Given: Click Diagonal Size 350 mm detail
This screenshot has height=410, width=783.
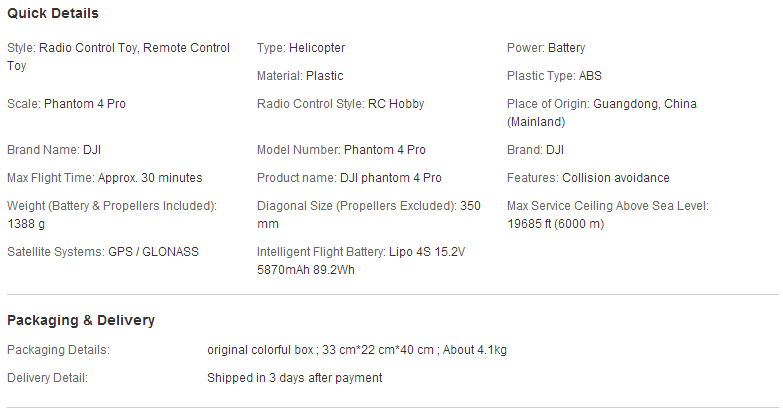Looking at the screenshot, I should [369, 215].
